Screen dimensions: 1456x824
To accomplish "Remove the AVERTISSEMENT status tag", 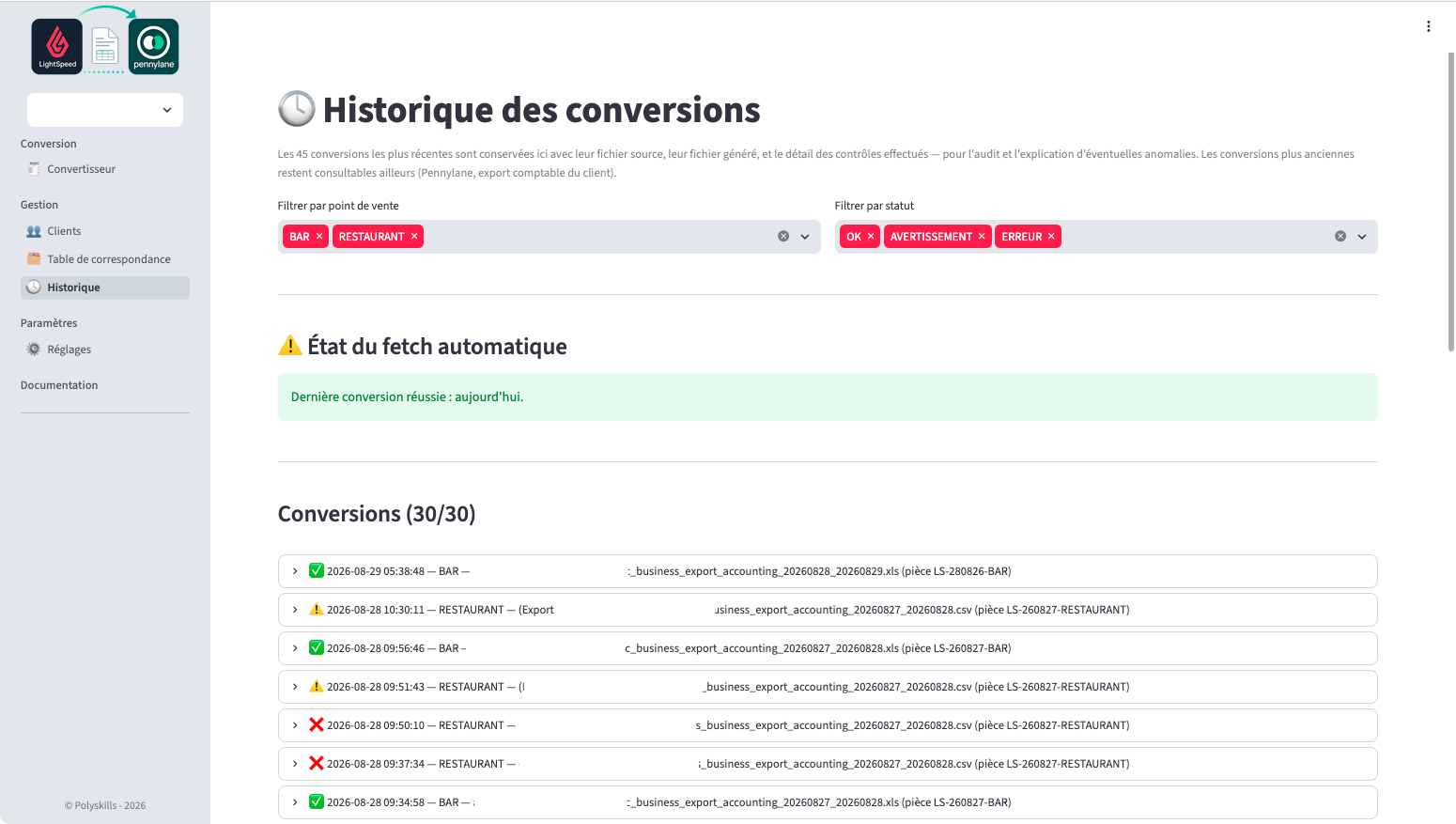I will pos(982,237).
